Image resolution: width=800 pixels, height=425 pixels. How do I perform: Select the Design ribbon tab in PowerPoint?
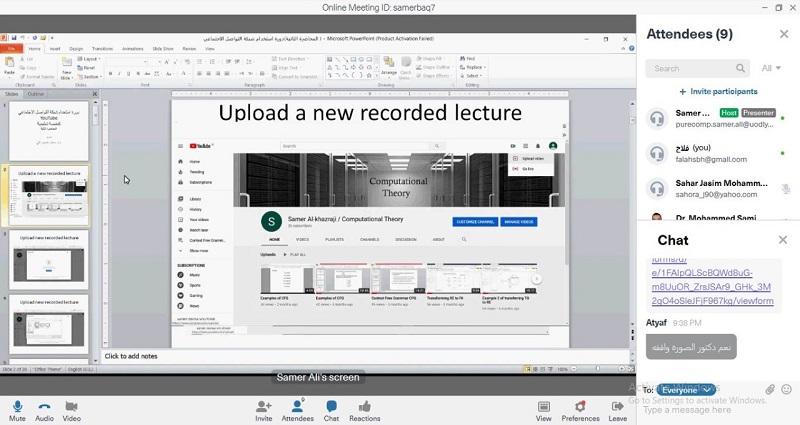76,48
